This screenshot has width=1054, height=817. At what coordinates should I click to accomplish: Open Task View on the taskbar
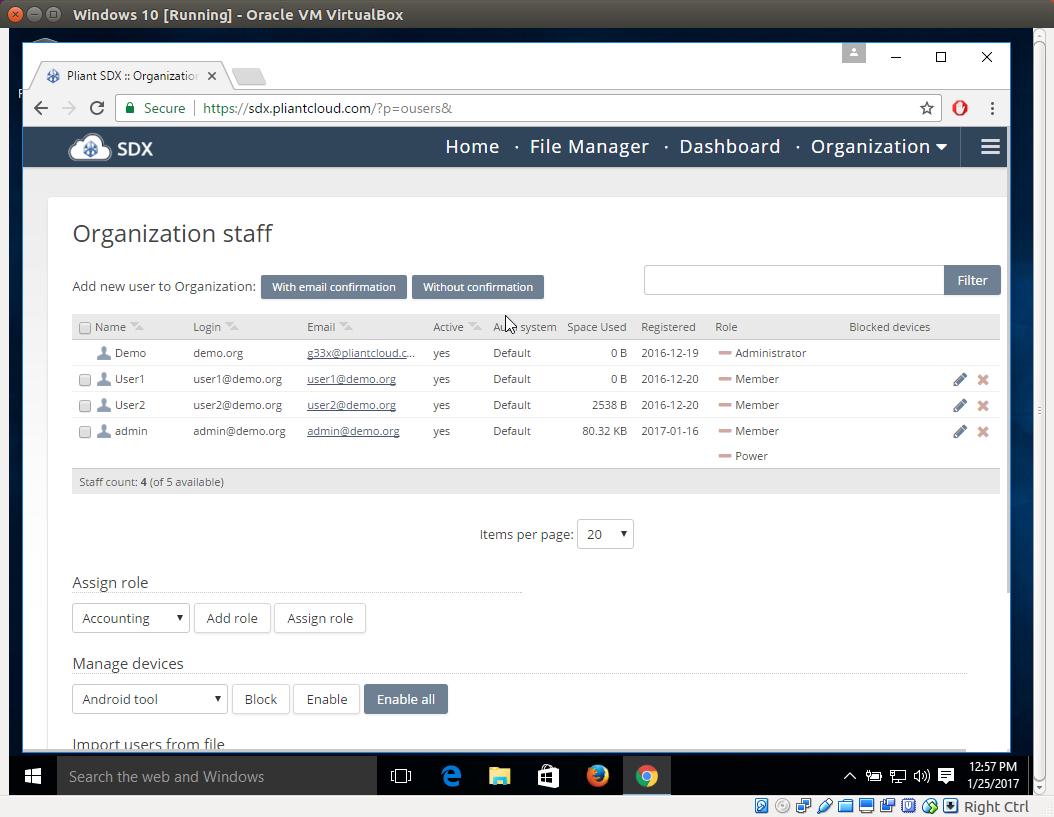coord(401,777)
